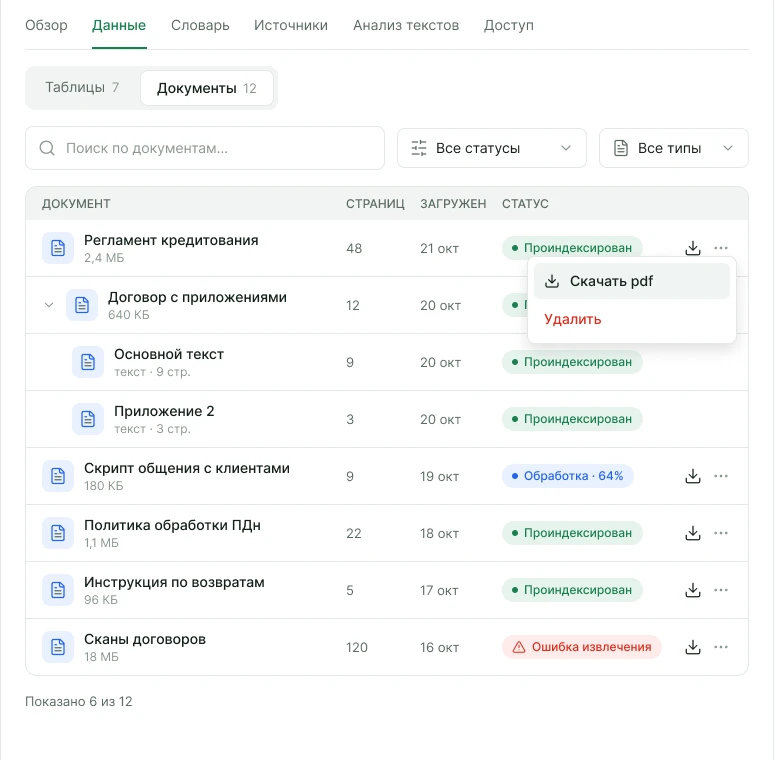Click the 21 окт upload date
The width and height of the screenshot is (774, 760).
tap(439, 248)
